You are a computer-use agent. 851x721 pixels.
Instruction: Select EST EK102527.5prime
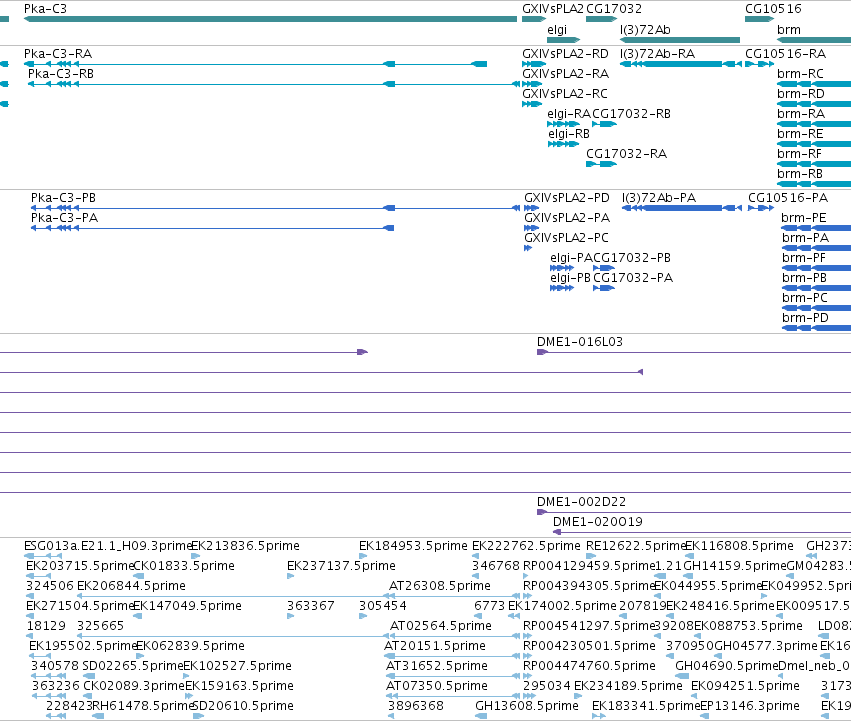(x=186, y=676)
